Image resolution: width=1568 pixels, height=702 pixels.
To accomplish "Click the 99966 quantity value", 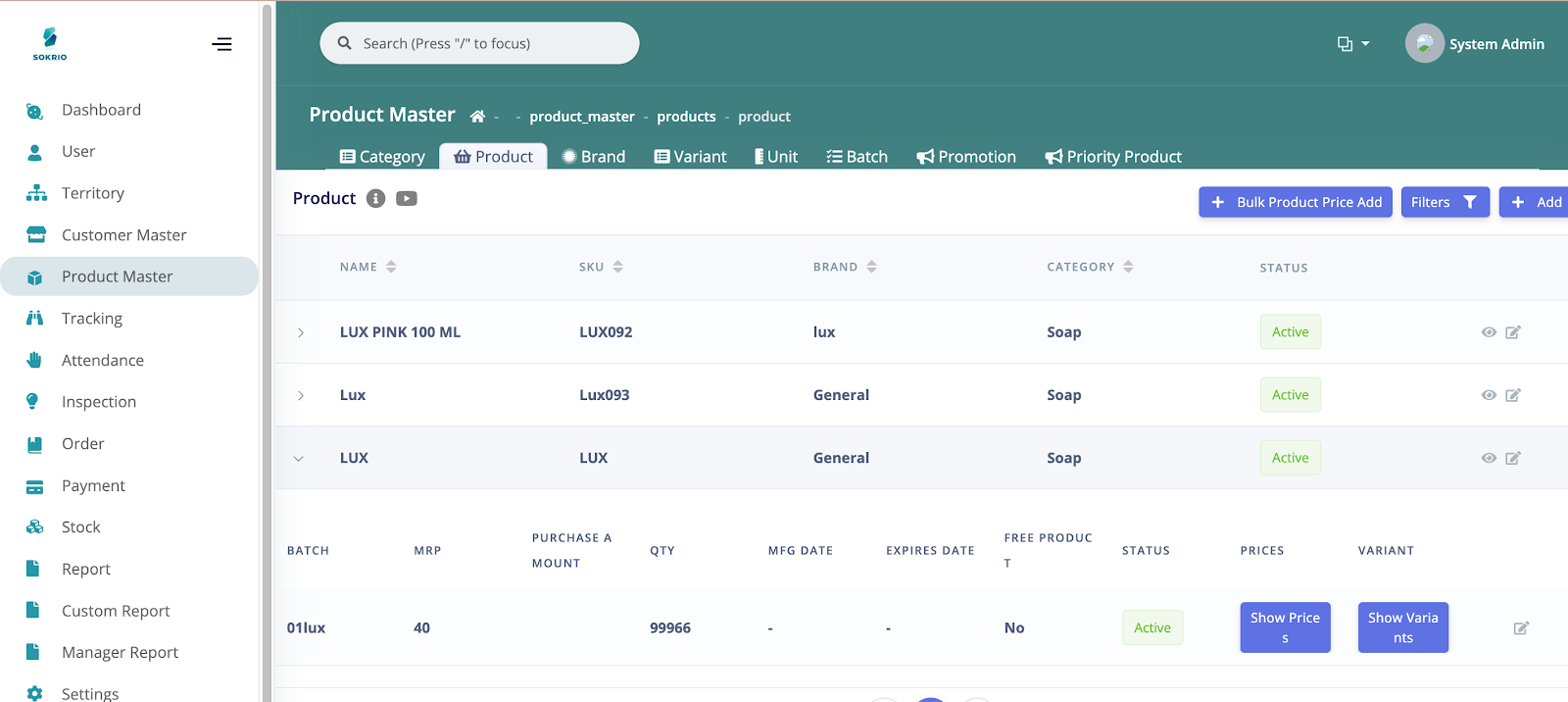I will [670, 628].
